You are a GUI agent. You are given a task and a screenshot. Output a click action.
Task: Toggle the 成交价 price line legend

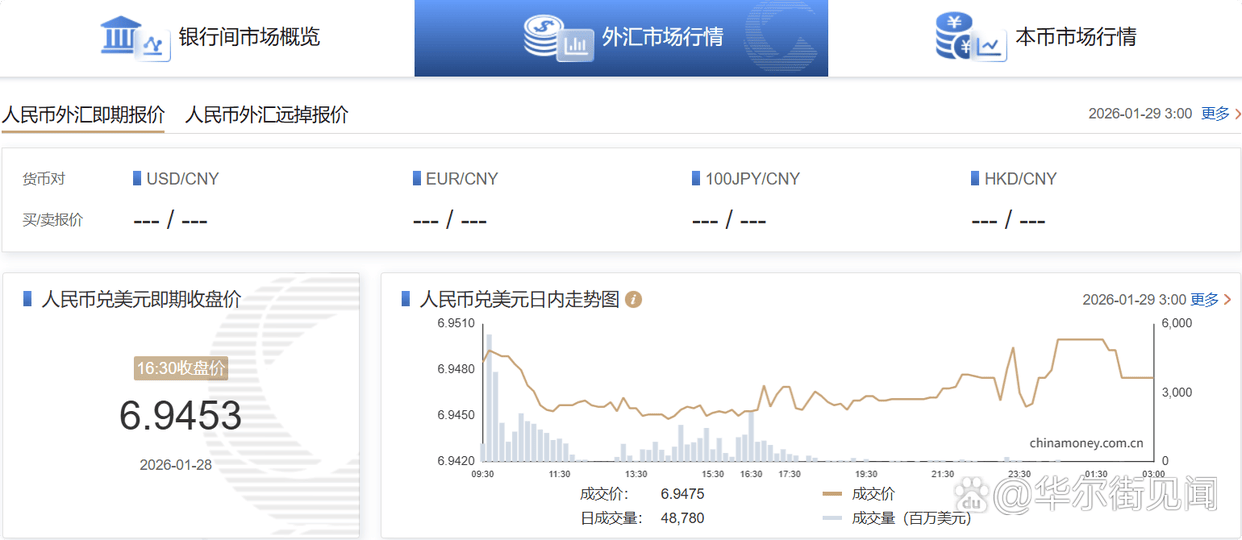point(858,494)
